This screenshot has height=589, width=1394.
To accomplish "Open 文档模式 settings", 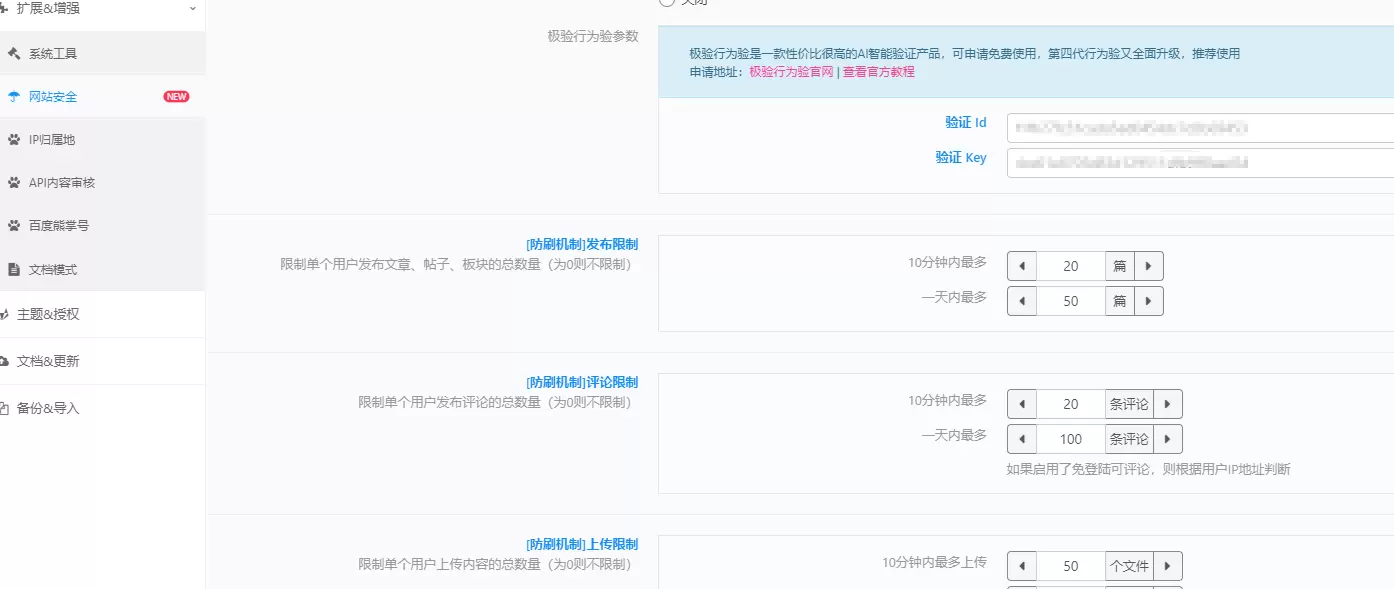I will click(102, 269).
